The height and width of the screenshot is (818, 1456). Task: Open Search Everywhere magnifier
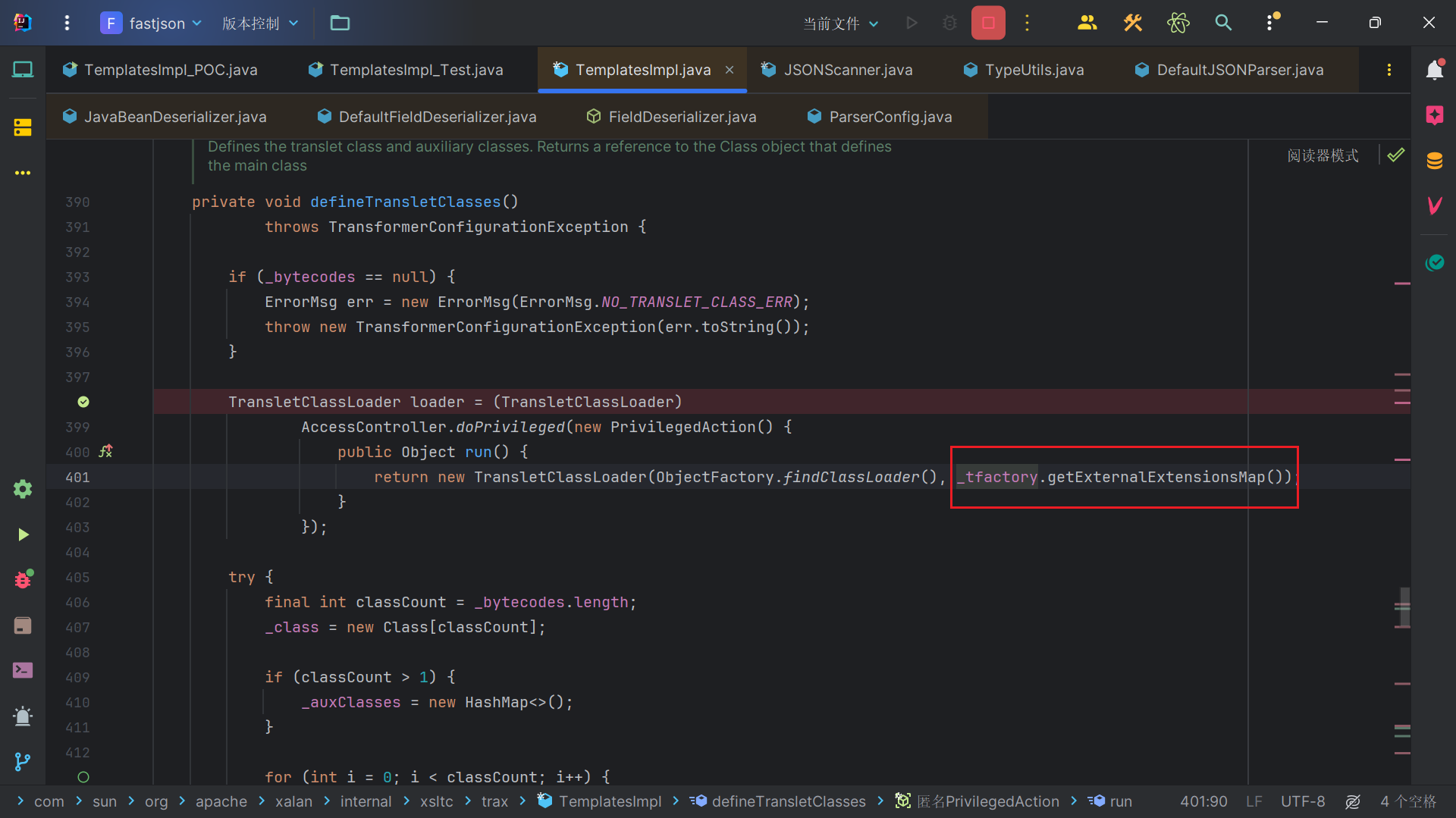[1223, 23]
